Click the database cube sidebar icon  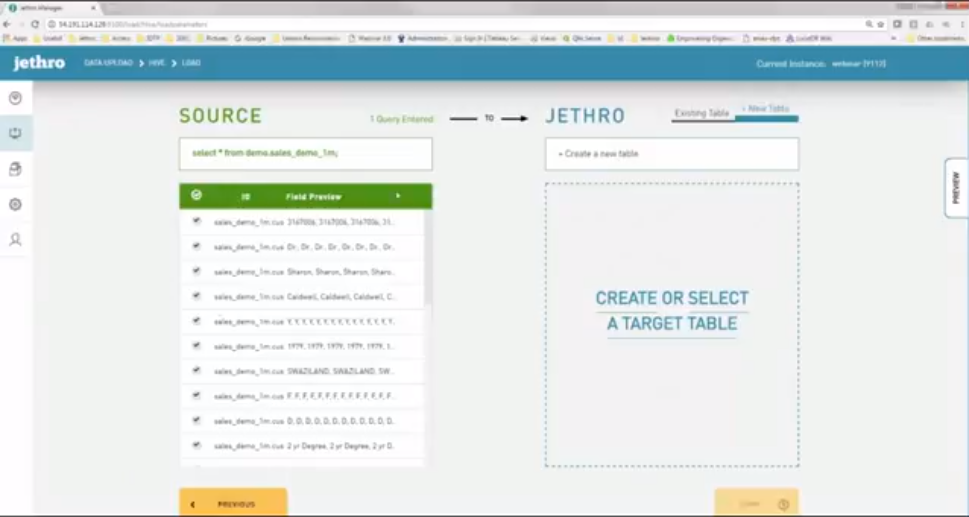15,169
